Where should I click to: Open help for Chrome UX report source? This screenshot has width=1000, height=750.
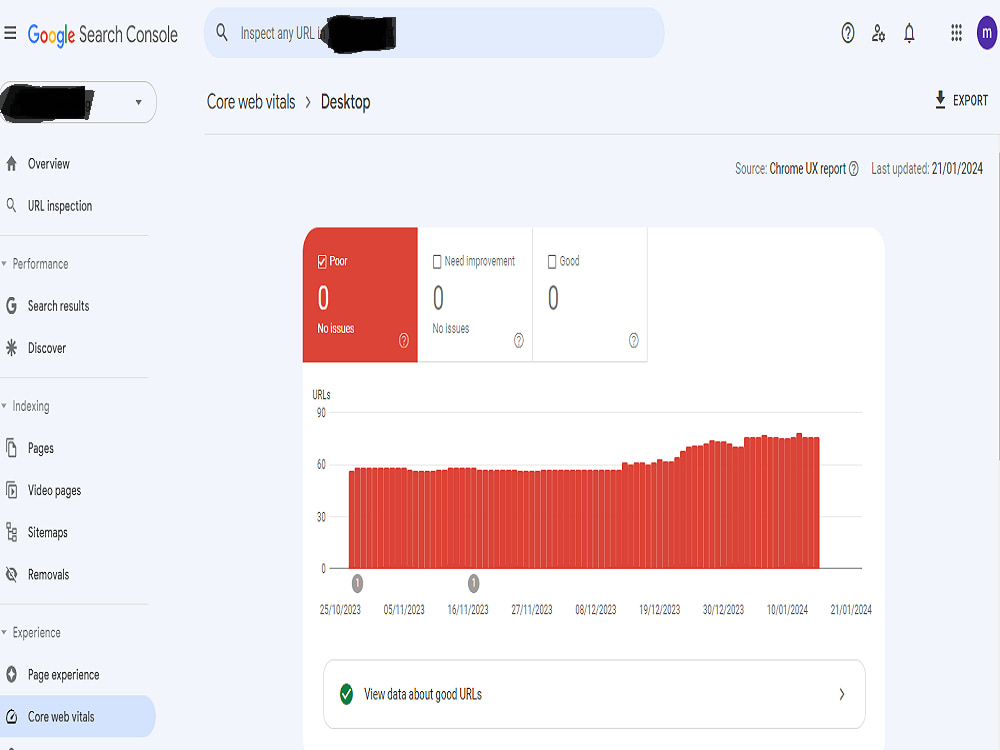(x=853, y=169)
